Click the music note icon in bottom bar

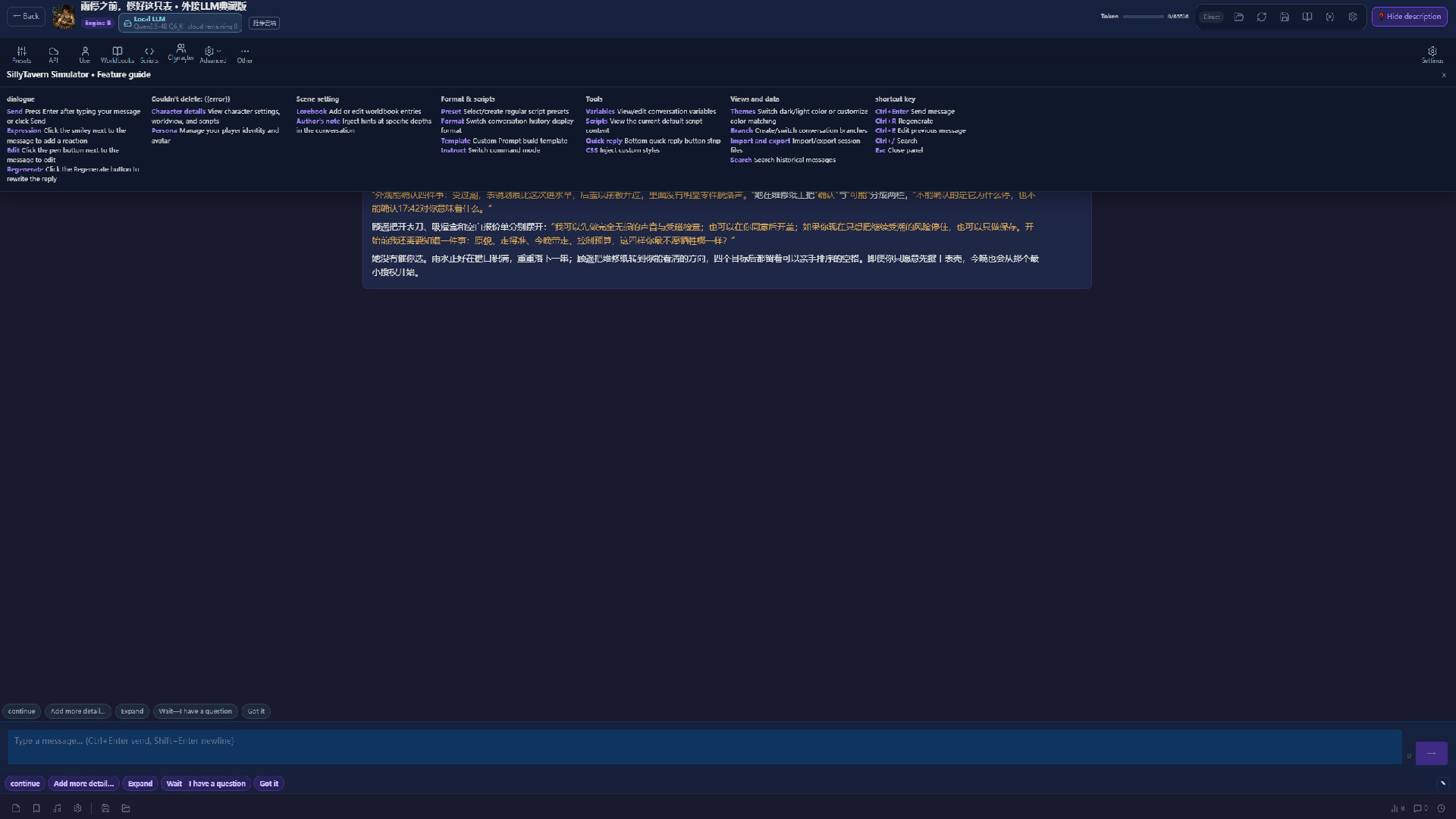57,808
